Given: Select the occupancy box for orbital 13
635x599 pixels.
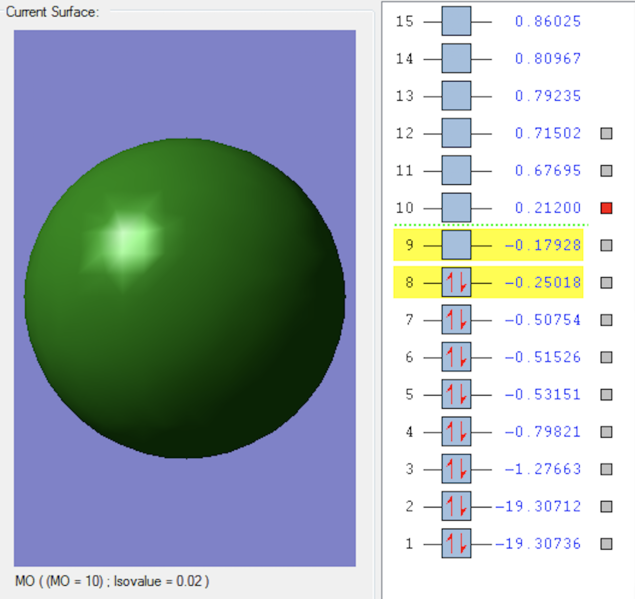Looking at the screenshot, I should pos(456,96).
